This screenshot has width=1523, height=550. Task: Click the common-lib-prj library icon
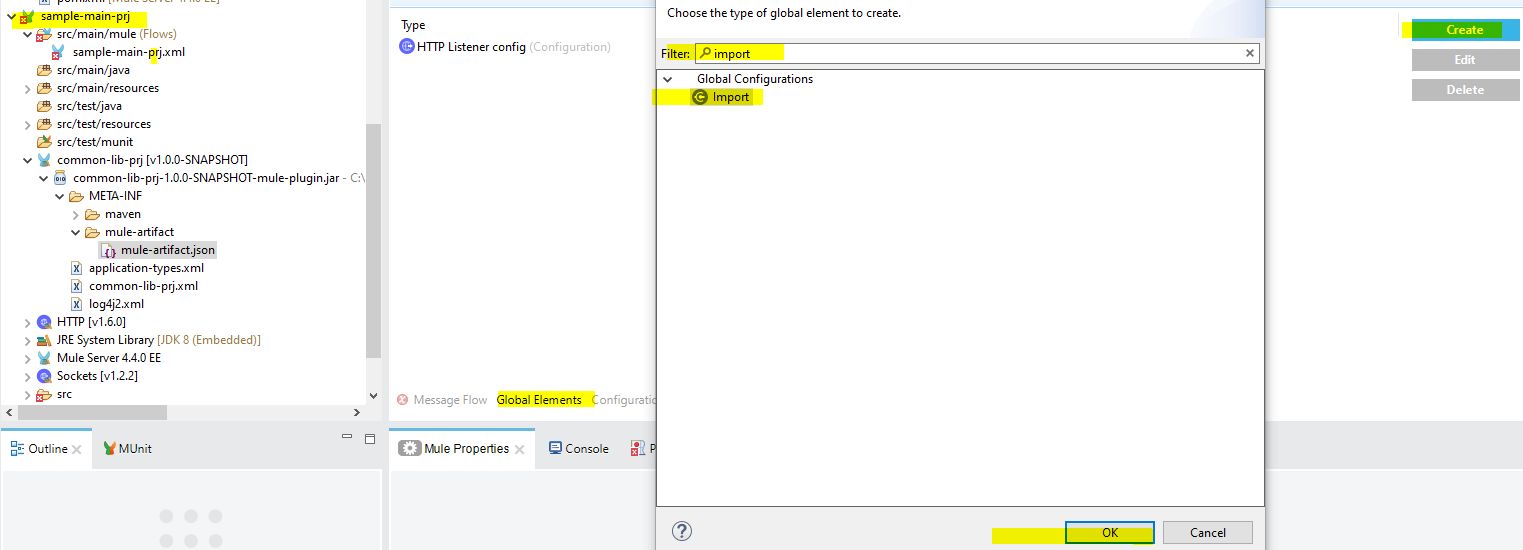44,160
